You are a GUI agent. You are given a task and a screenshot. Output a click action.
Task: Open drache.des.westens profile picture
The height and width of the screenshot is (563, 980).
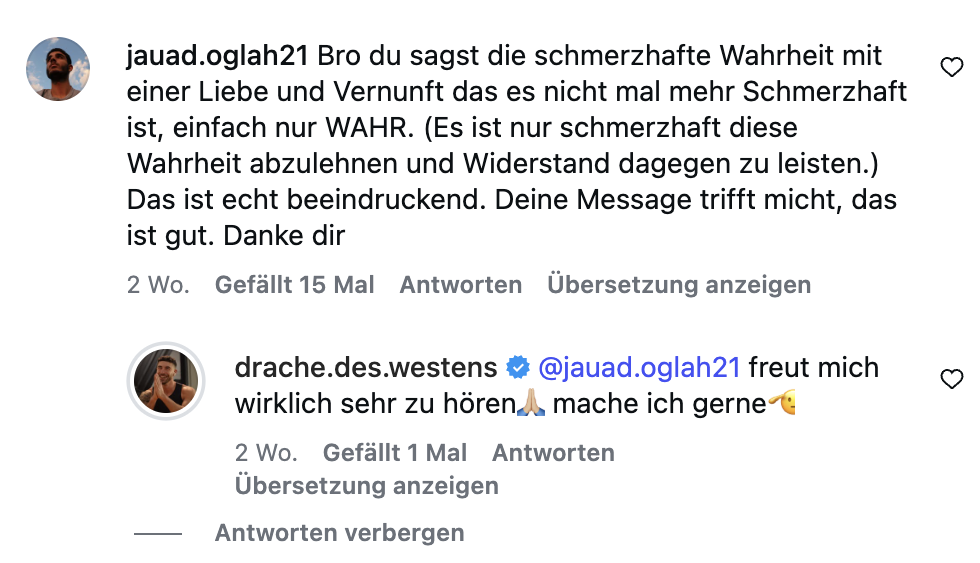pos(167,381)
